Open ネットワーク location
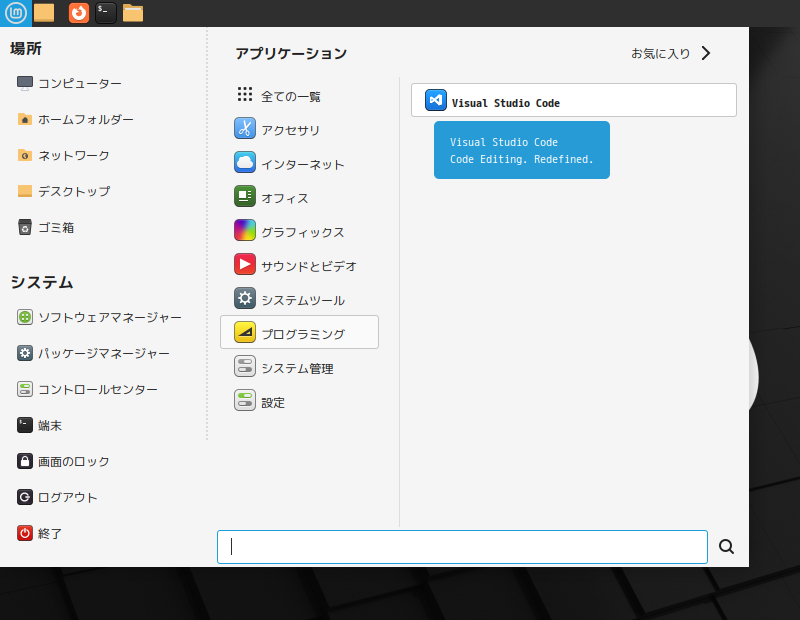Image resolution: width=800 pixels, height=620 pixels. tap(63, 156)
